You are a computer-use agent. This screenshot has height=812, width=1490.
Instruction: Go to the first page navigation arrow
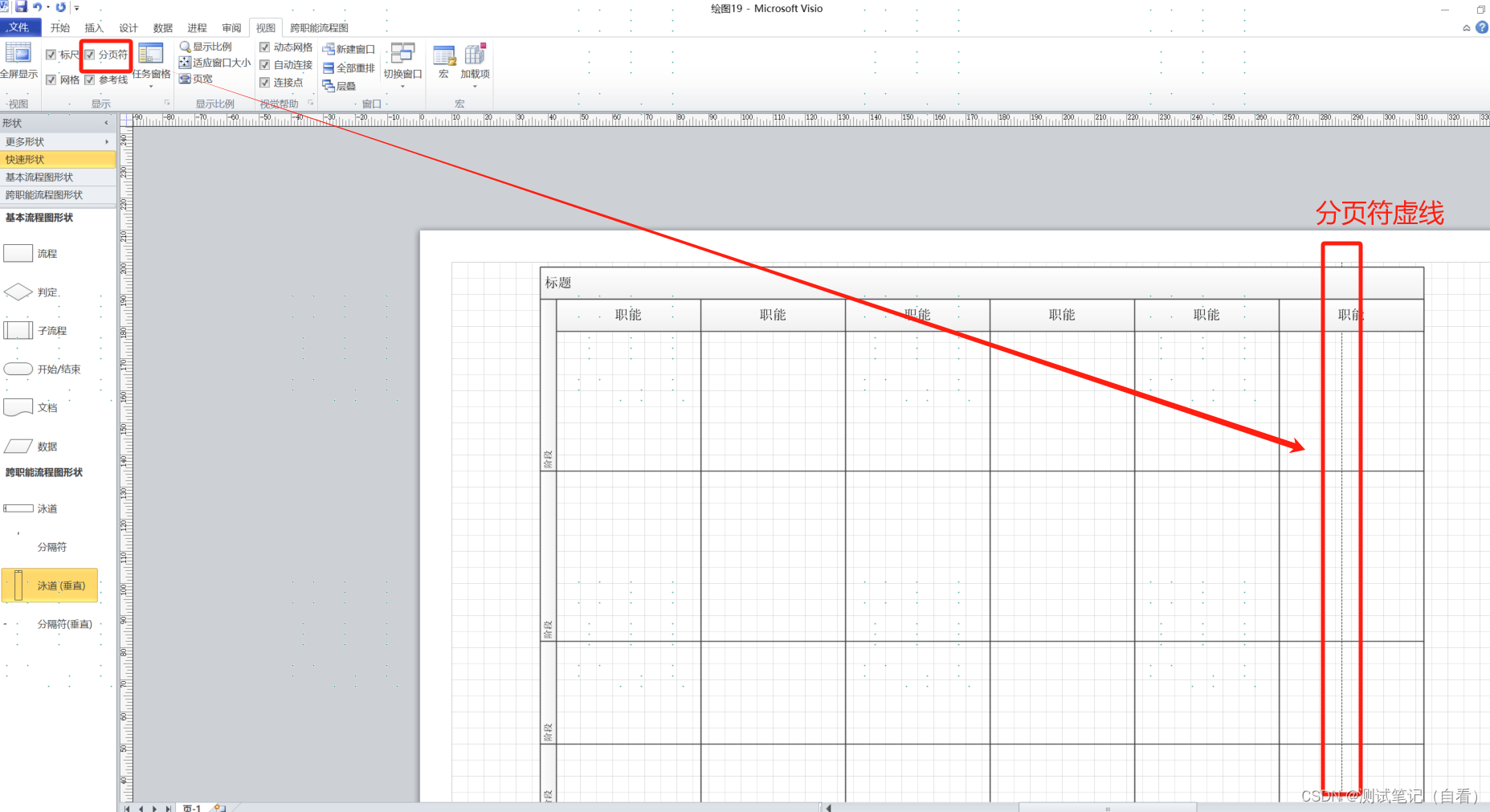128,808
